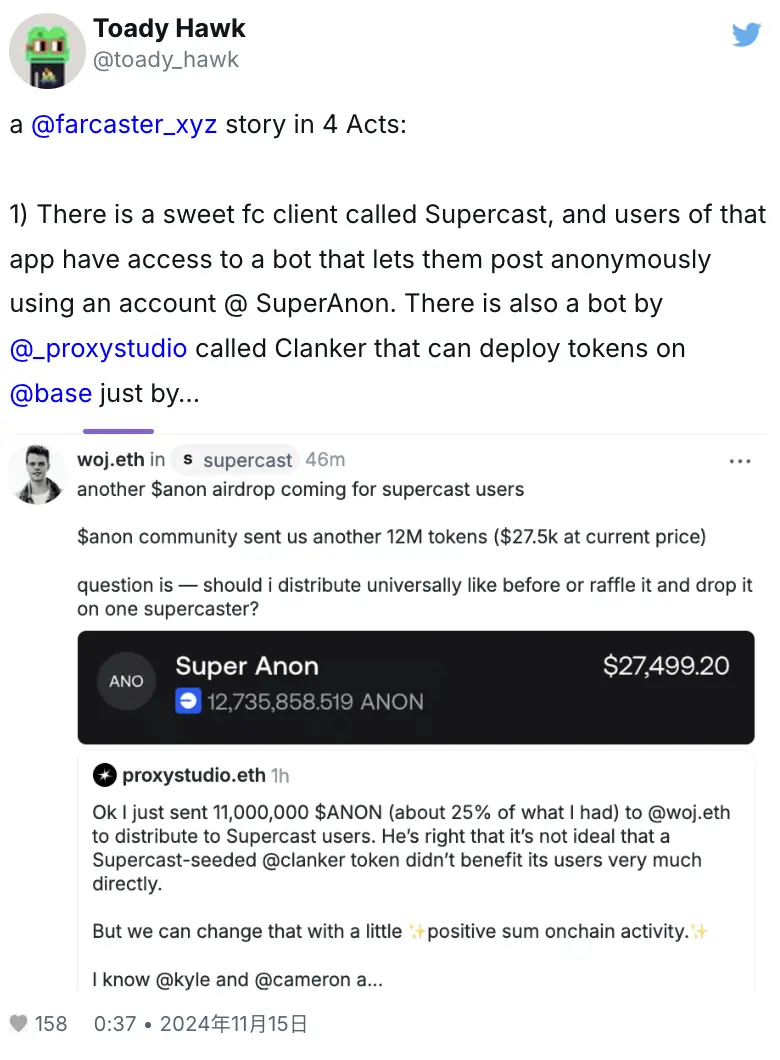
Task: Click the Twitter bird logo icon
Action: click(746, 35)
